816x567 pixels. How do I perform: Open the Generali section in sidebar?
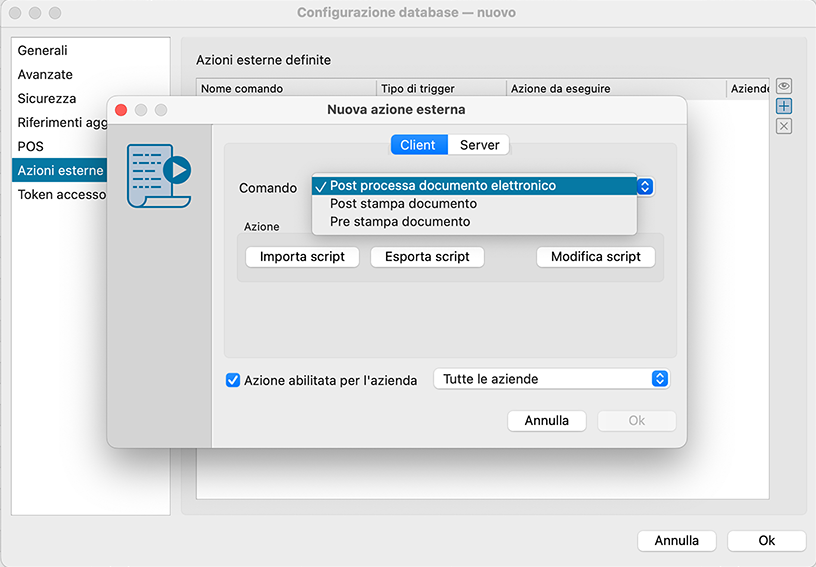pyautogui.click(x=43, y=50)
